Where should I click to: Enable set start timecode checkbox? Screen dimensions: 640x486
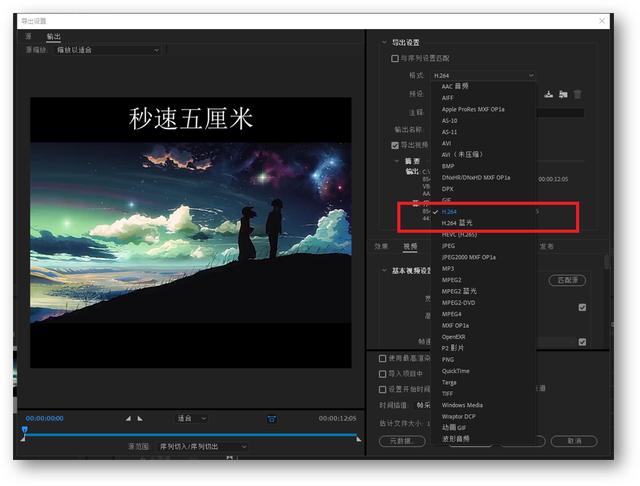click(x=382, y=389)
